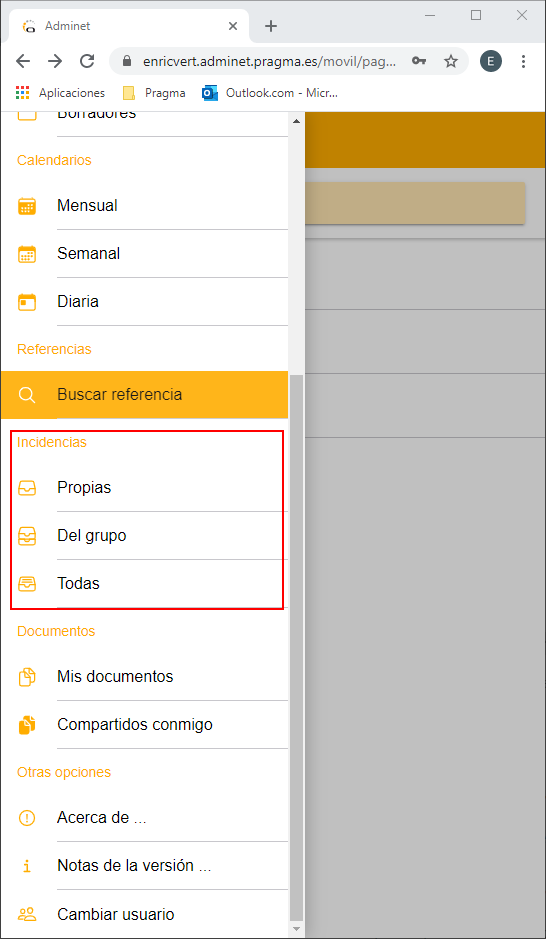Click the Diaria calendar icon

click(x=27, y=302)
